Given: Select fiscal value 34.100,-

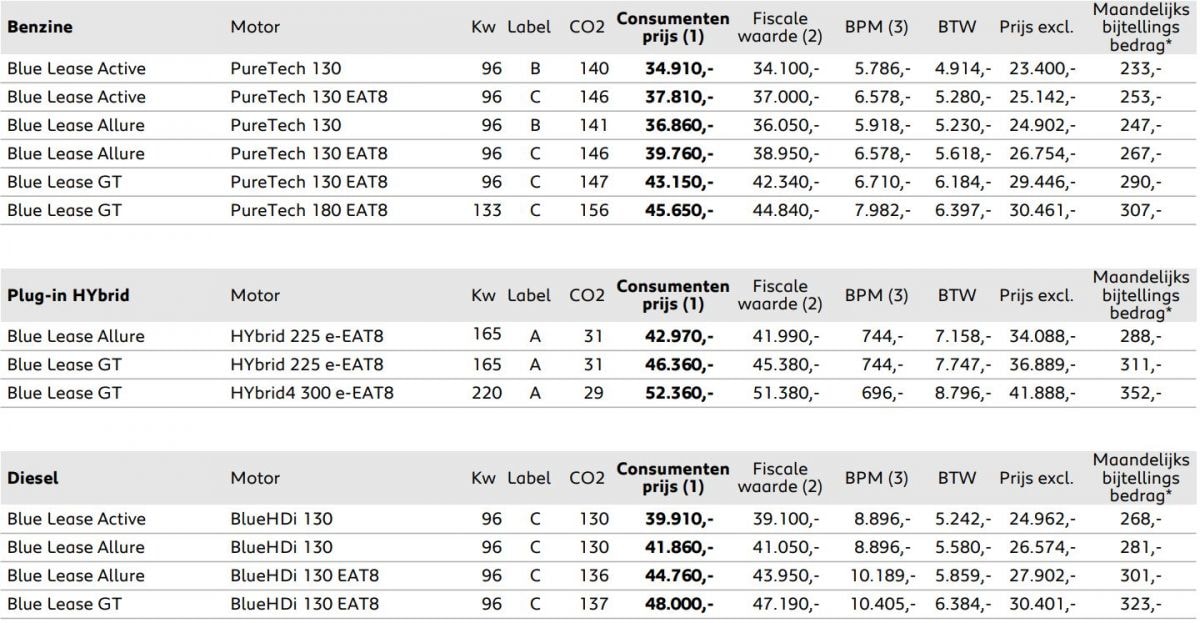Looking at the screenshot, I should coord(786,69).
